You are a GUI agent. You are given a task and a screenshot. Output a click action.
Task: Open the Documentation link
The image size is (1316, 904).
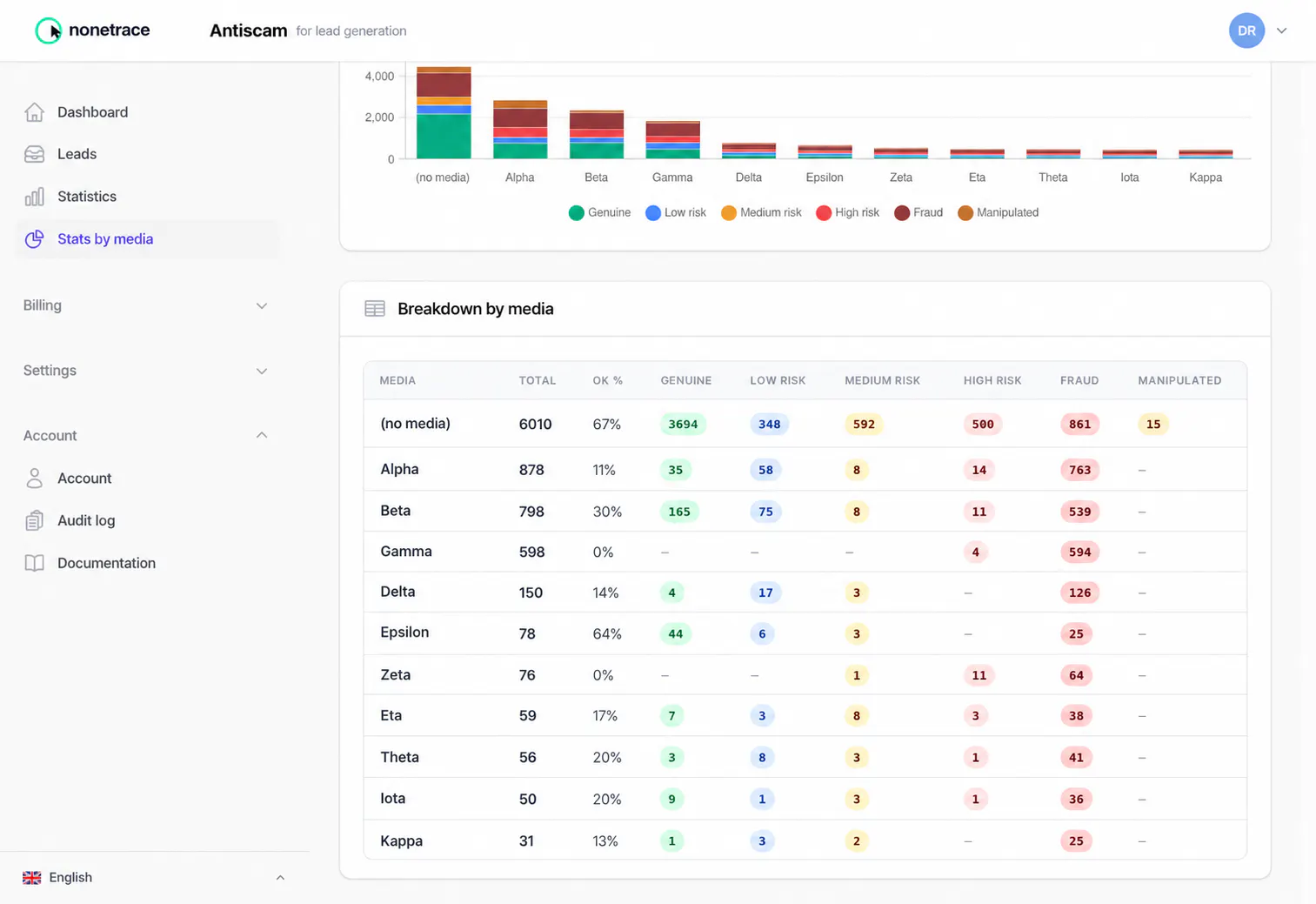click(106, 563)
